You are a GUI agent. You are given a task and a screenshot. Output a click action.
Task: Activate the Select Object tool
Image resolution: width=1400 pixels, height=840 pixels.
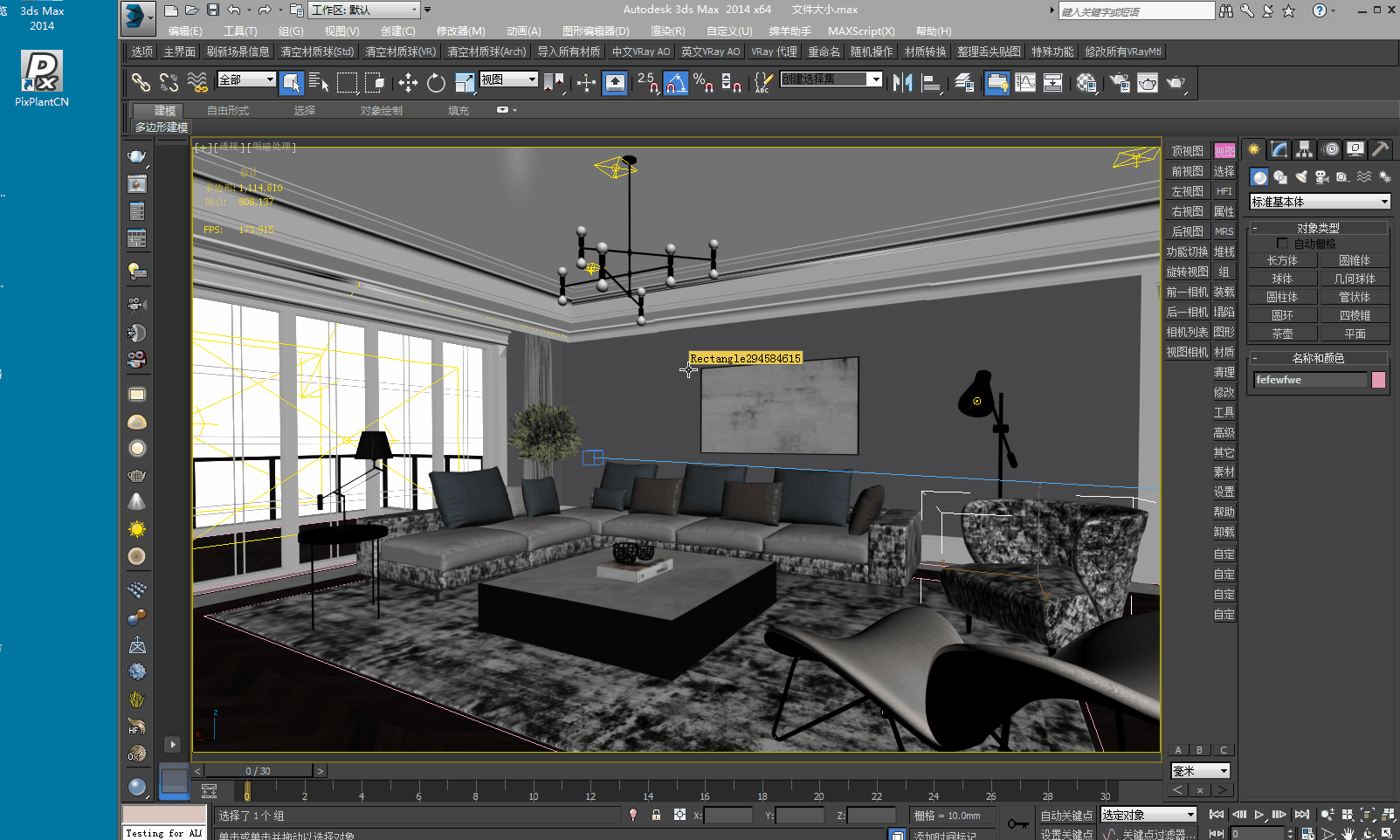point(292,82)
